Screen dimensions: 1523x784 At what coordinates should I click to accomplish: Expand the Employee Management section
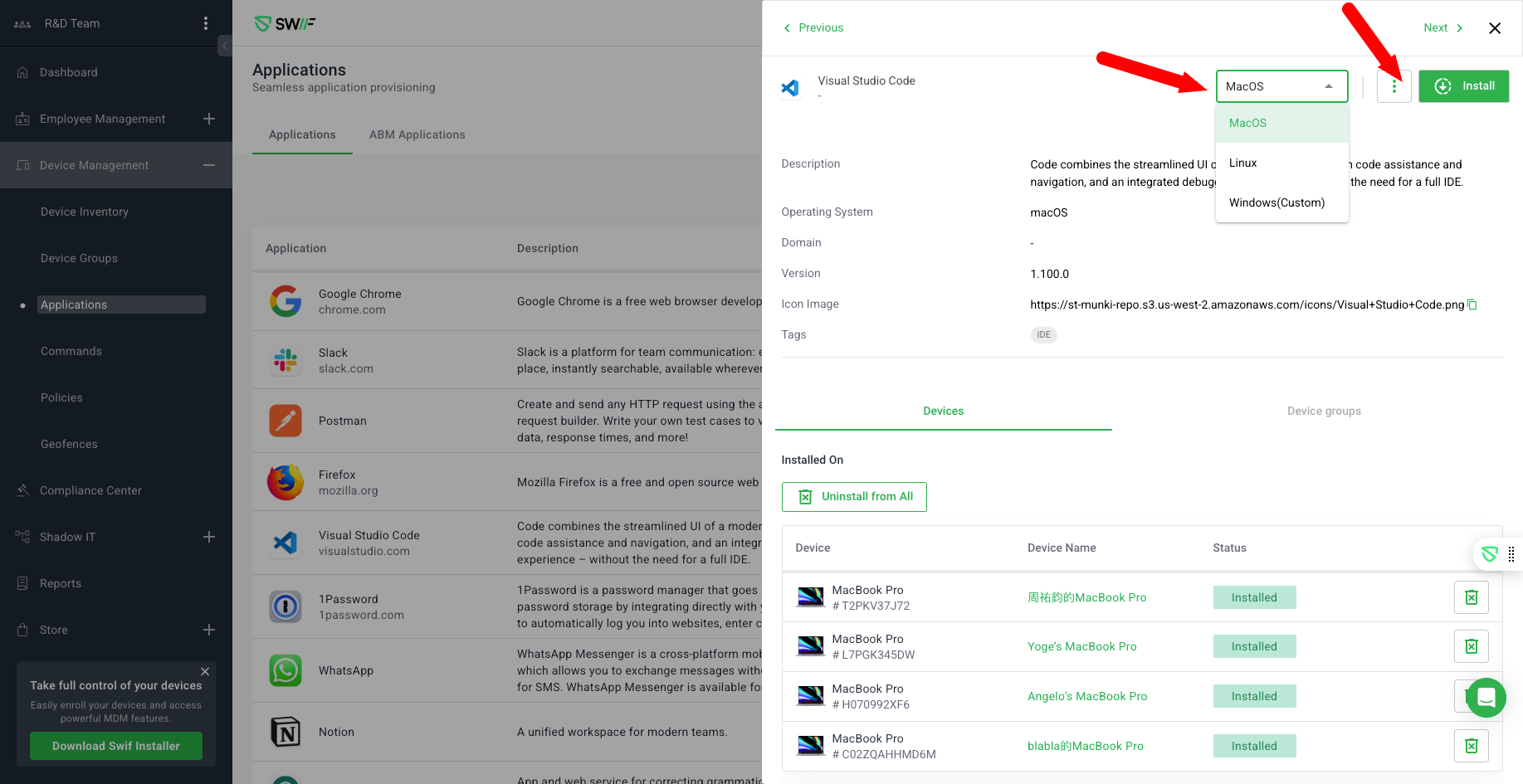tap(209, 119)
